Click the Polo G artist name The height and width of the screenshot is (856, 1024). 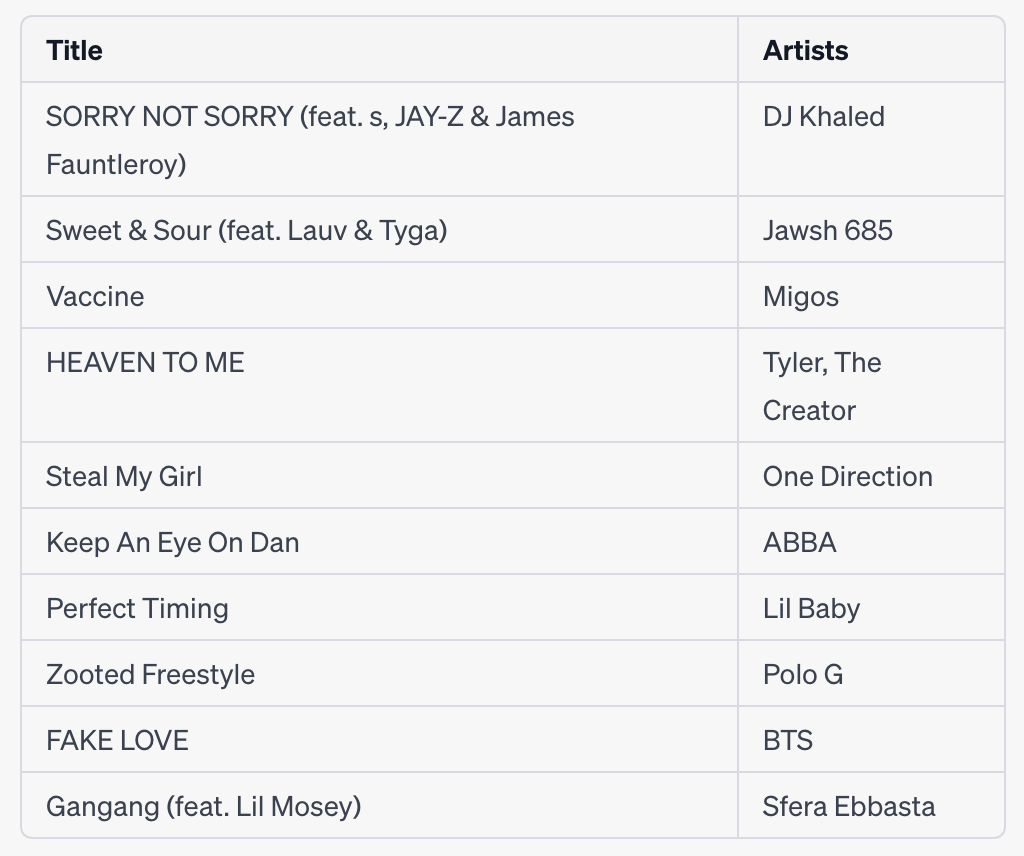tap(802, 674)
